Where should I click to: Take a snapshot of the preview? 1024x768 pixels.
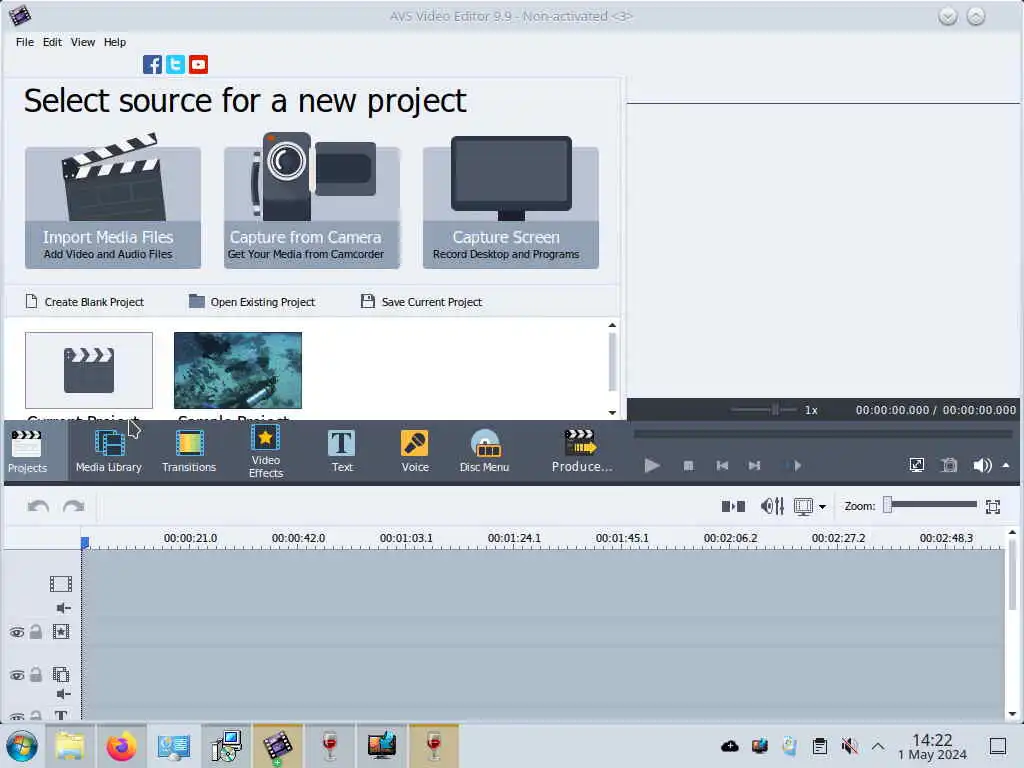point(949,466)
